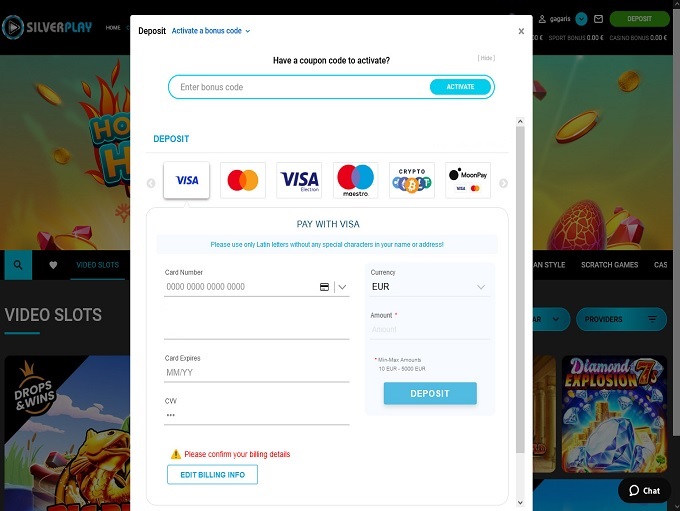Screen dimensions: 680x511
Task: Click Edit Billing Info button
Action: coord(212,475)
